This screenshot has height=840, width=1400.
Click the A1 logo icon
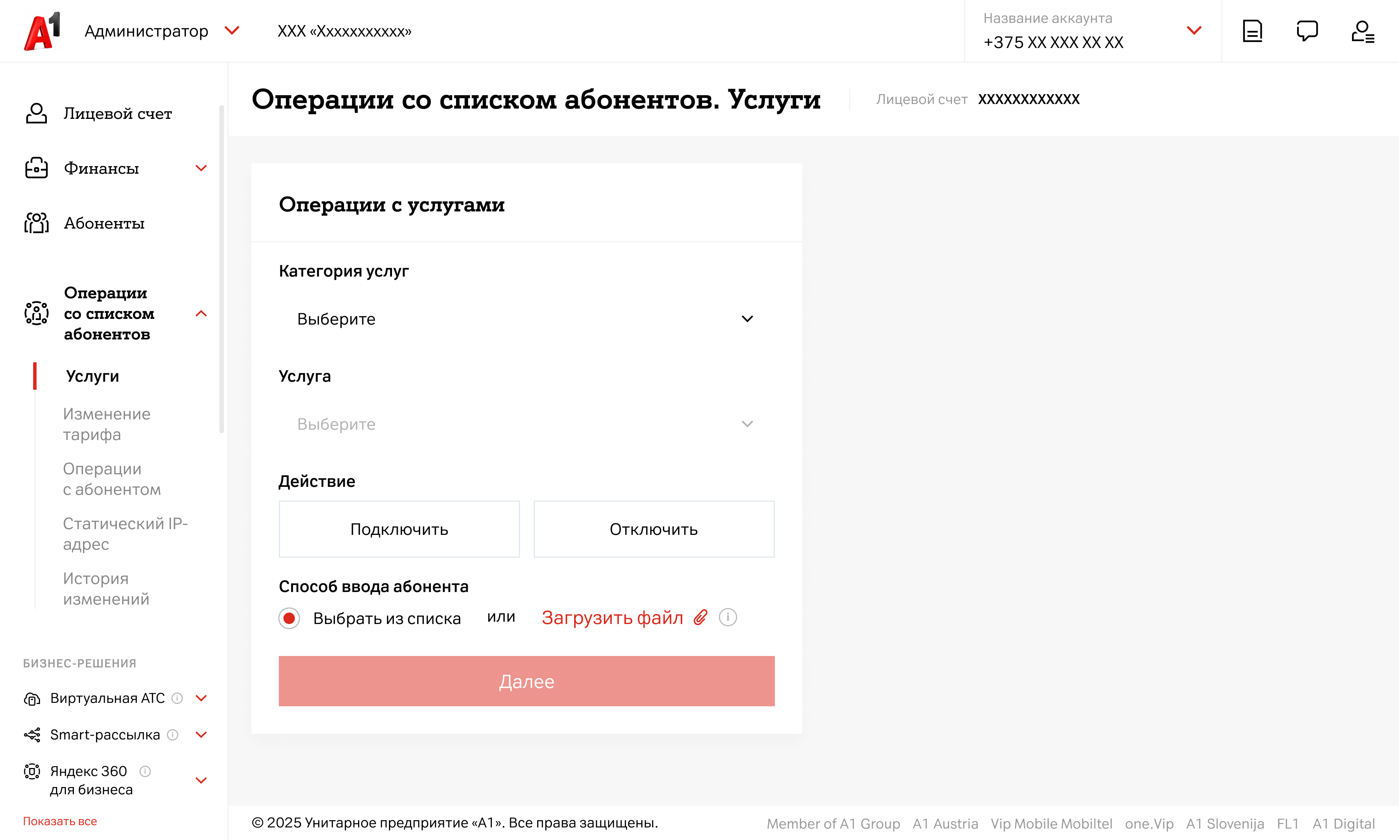click(42, 31)
